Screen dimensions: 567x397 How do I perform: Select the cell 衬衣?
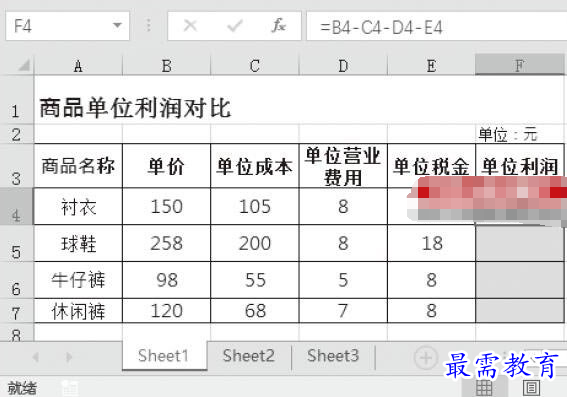(x=78, y=206)
